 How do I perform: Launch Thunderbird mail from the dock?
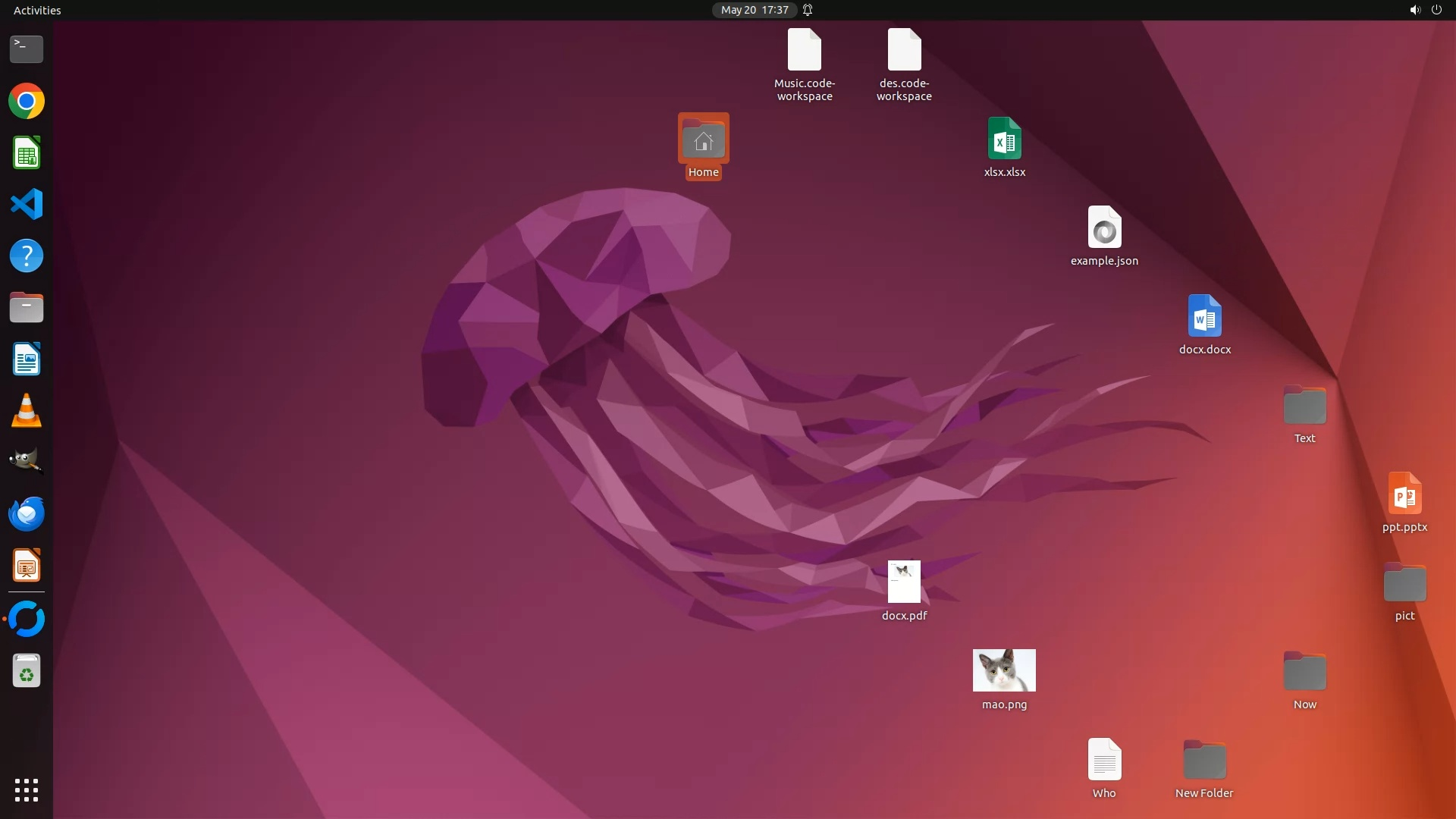click(x=27, y=514)
